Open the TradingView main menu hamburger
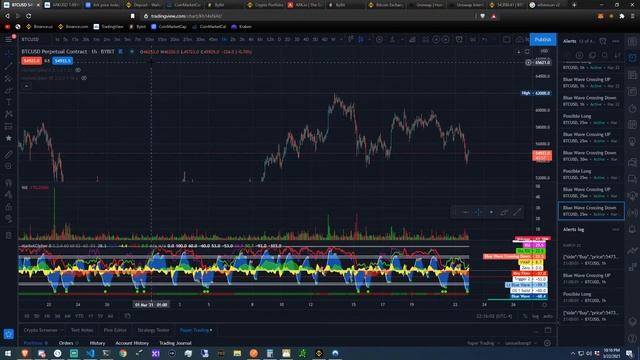The image size is (640, 360). [x=9, y=39]
